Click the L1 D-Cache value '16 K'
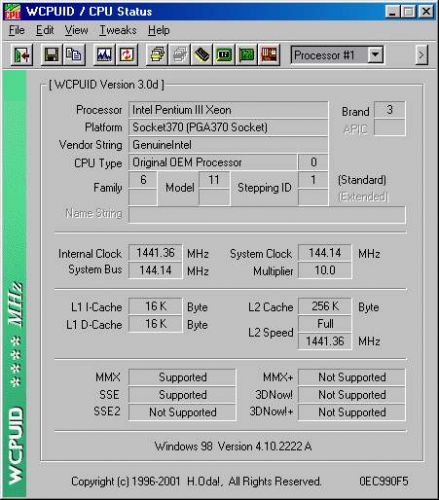Image resolution: width=439 pixels, height=500 pixels. pyautogui.click(x=155, y=324)
